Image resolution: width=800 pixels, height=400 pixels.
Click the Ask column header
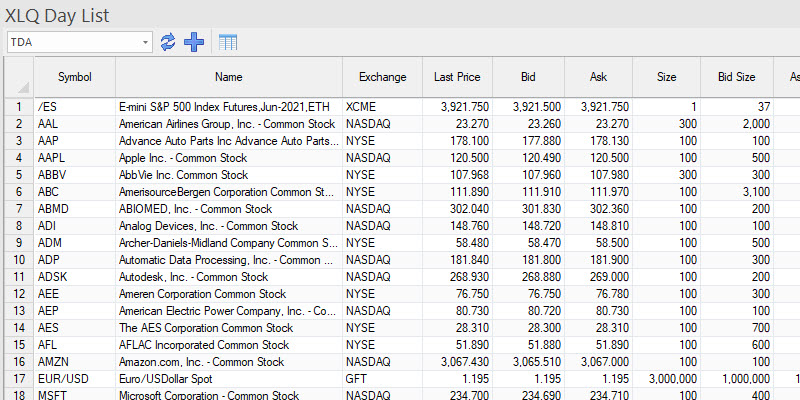[x=598, y=77]
